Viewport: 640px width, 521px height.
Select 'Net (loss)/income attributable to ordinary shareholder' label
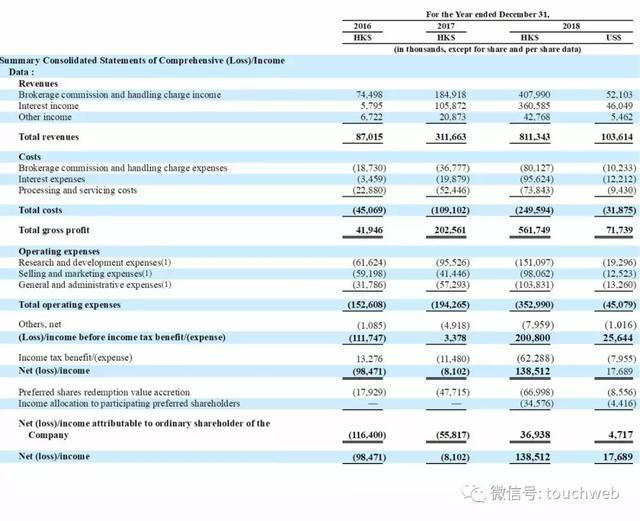[144, 429]
